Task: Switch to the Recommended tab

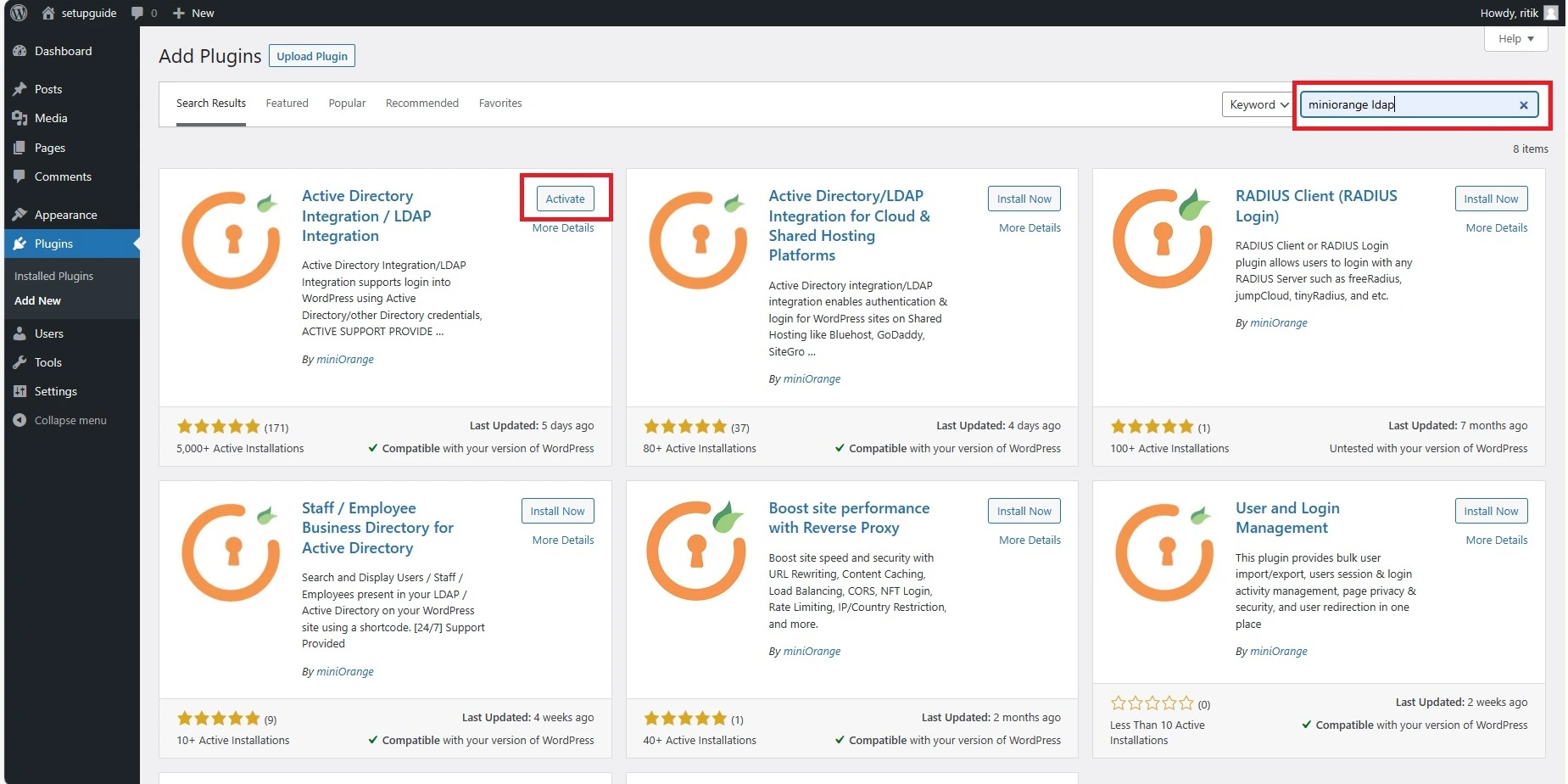Action: point(421,104)
